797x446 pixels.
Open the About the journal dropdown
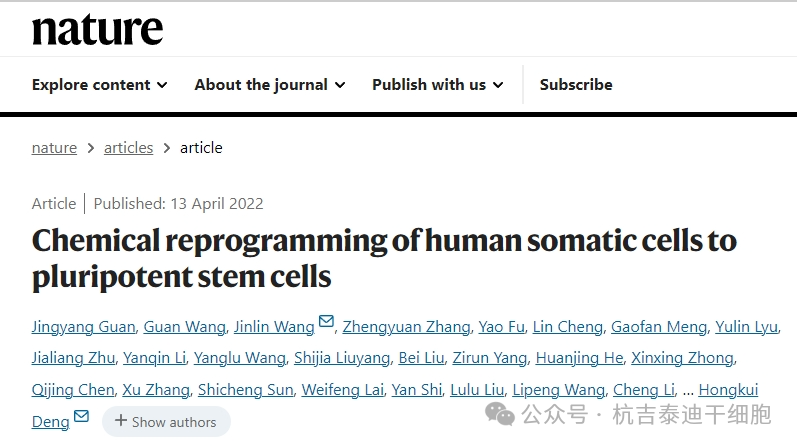269,85
